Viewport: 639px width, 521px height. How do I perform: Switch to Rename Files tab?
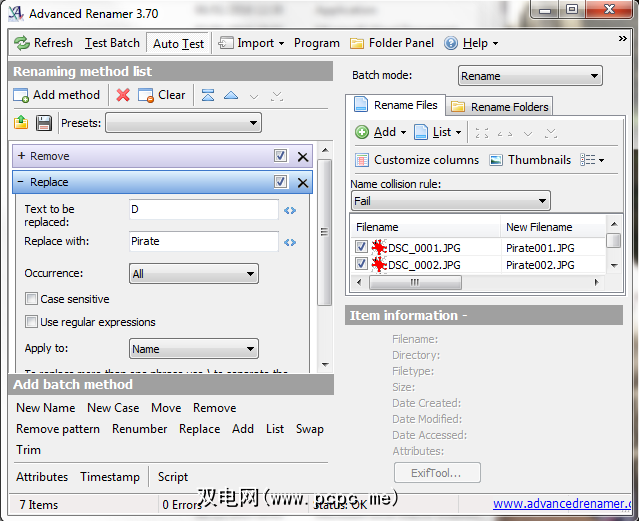point(396,105)
